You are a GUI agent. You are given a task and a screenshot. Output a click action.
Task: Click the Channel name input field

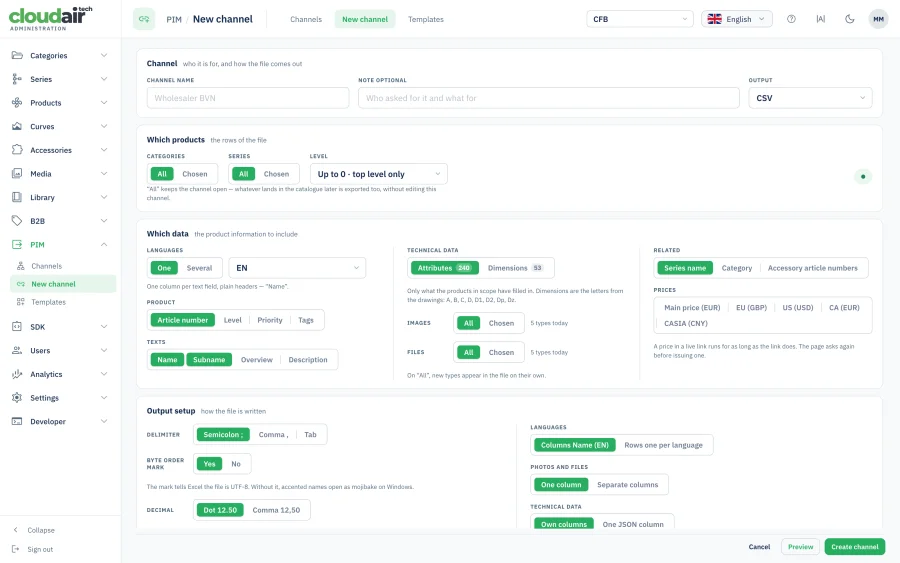tap(248, 98)
